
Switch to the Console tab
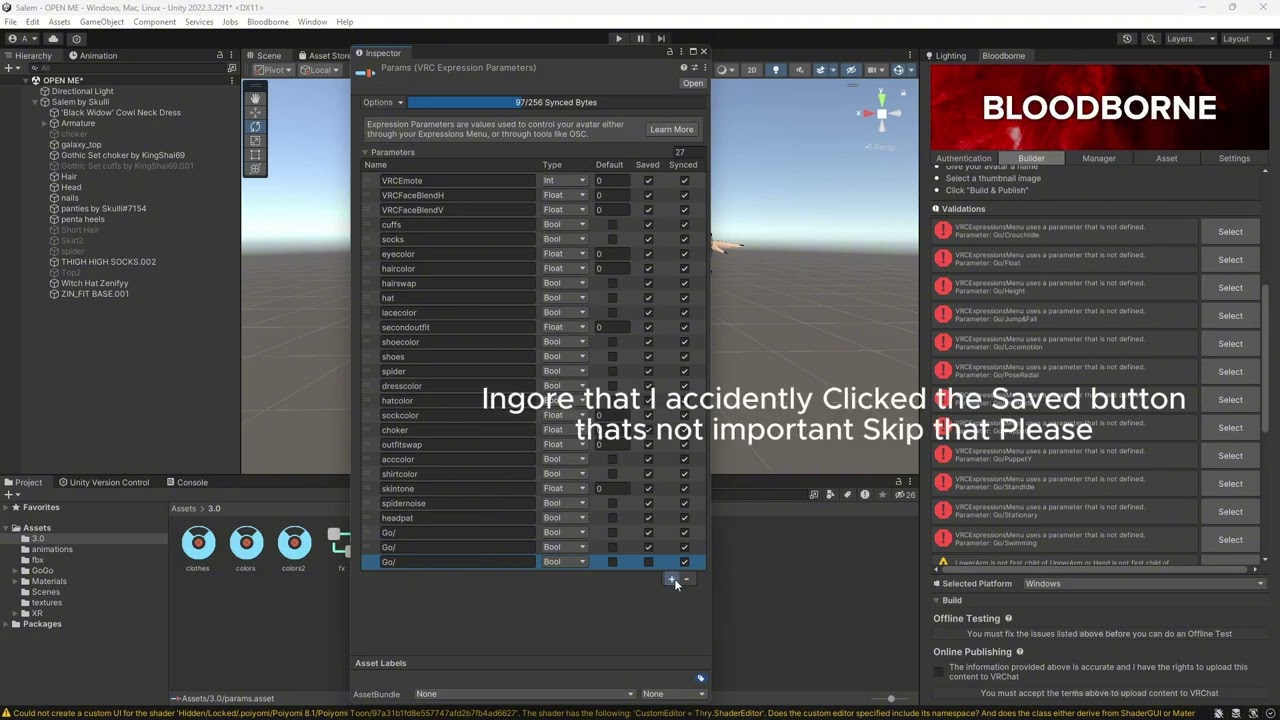187,482
